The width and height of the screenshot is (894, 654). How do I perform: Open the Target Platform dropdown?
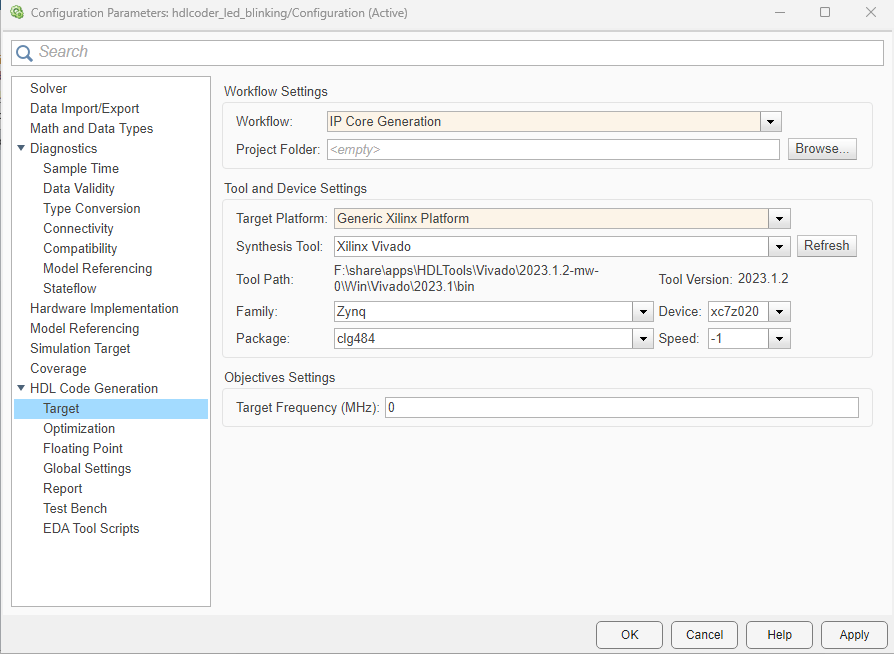coord(779,218)
